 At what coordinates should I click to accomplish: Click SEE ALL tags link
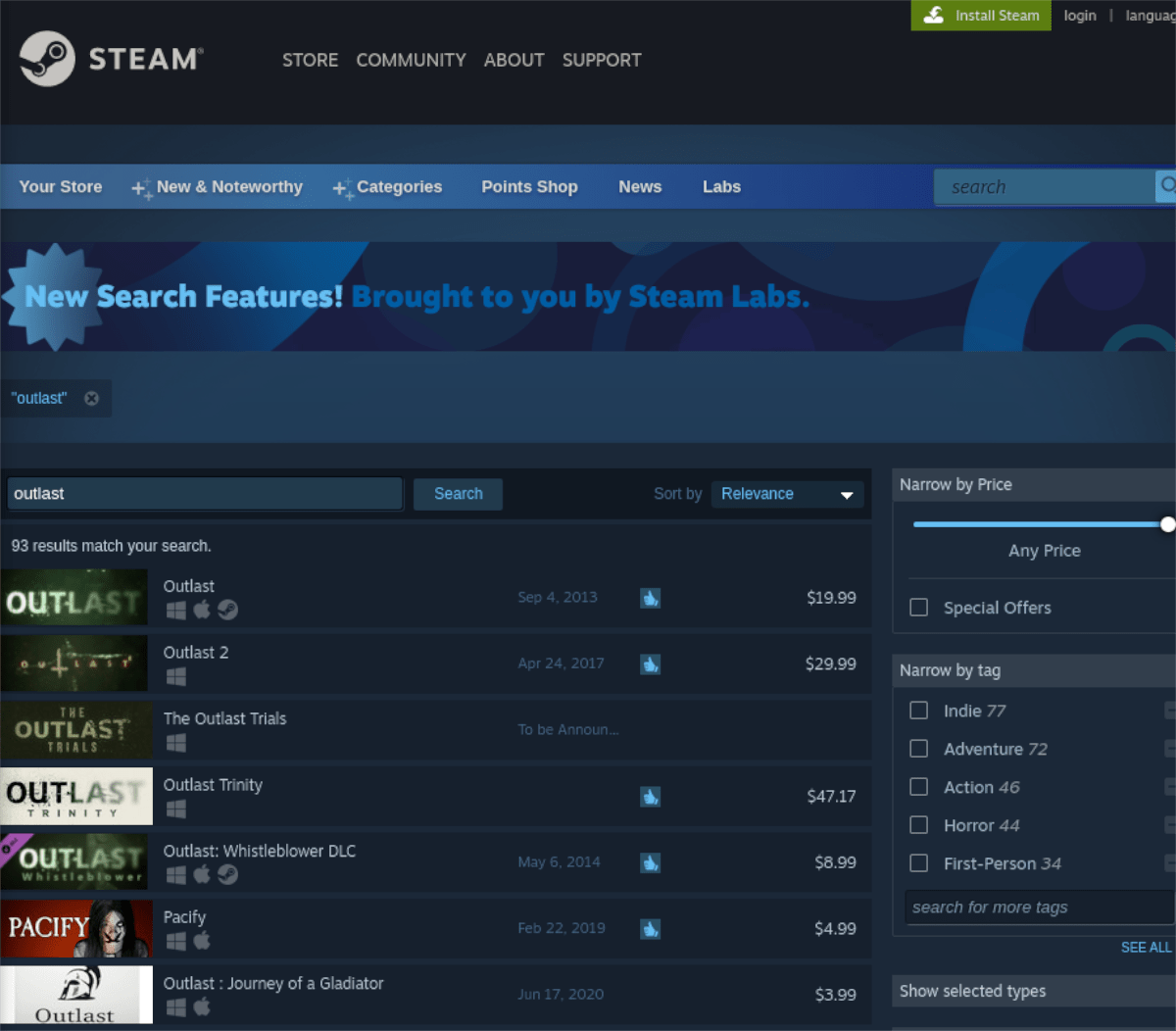(x=1146, y=947)
